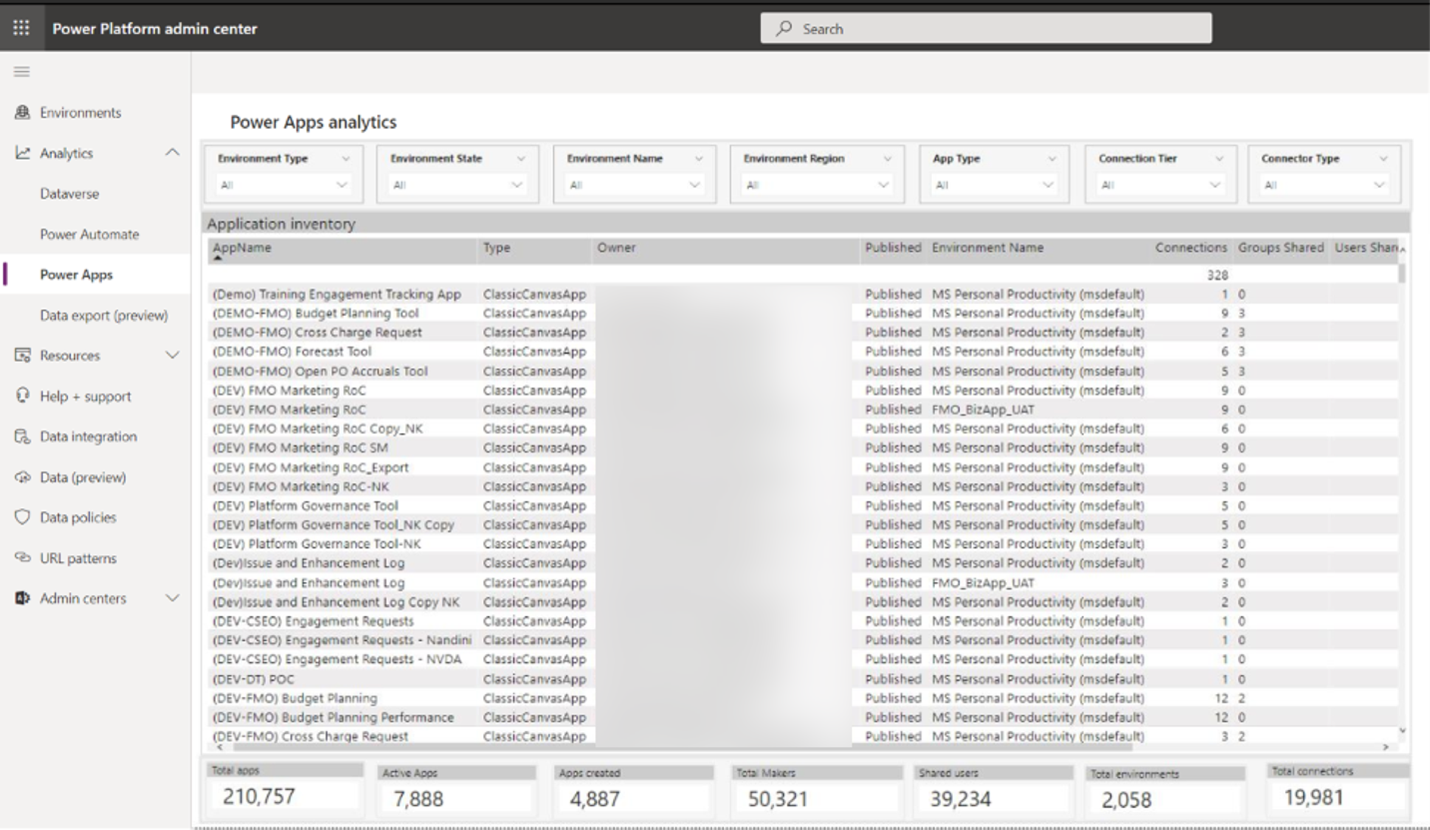Image resolution: width=1430 pixels, height=830 pixels.
Task: Open Resources via its sidebar icon
Action: tap(22, 355)
